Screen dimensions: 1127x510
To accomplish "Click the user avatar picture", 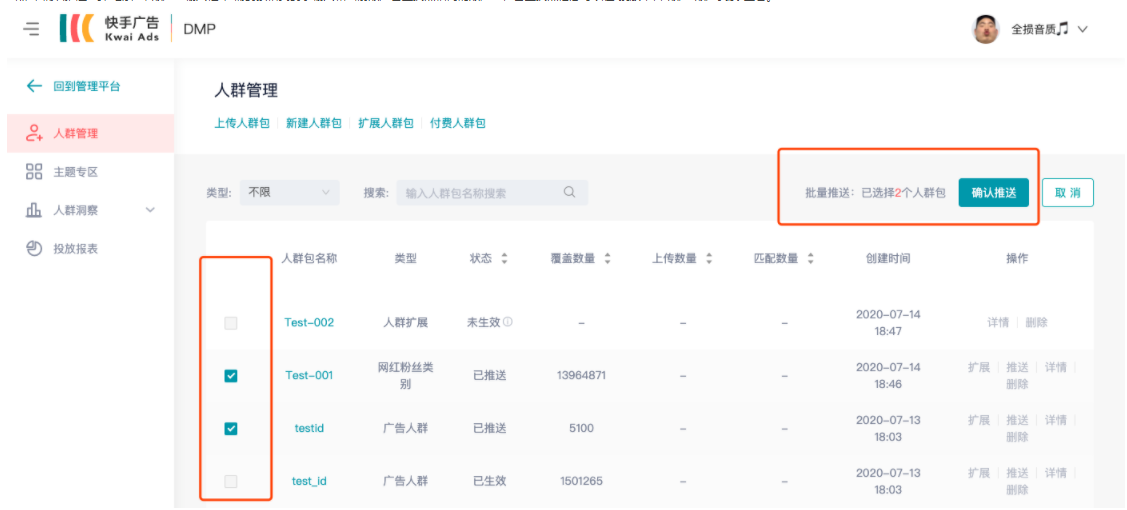I will click(x=985, y=29).
